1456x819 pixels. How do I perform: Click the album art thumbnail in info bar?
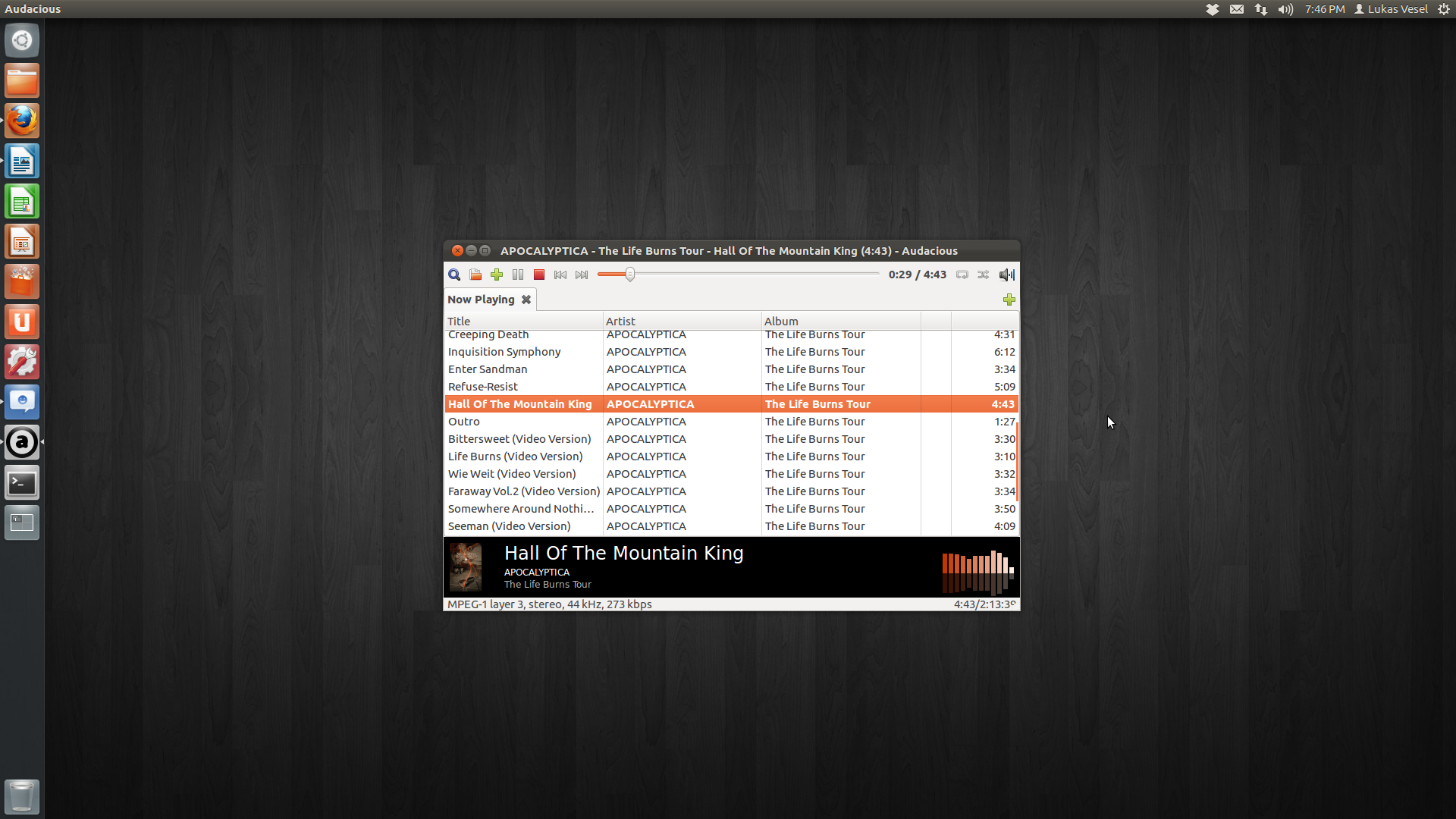466,567
